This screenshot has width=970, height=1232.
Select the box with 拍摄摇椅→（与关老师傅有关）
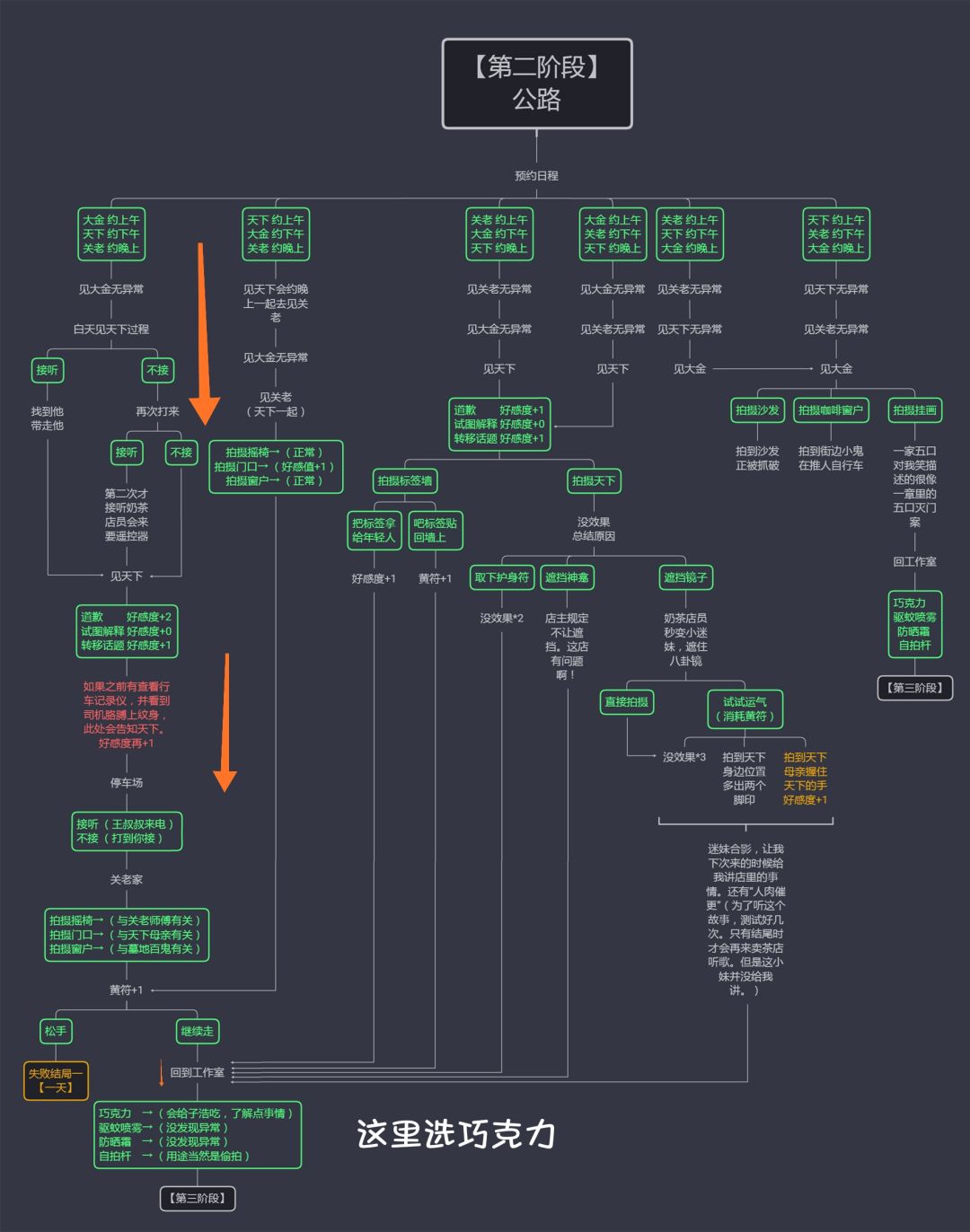(127, 935)
